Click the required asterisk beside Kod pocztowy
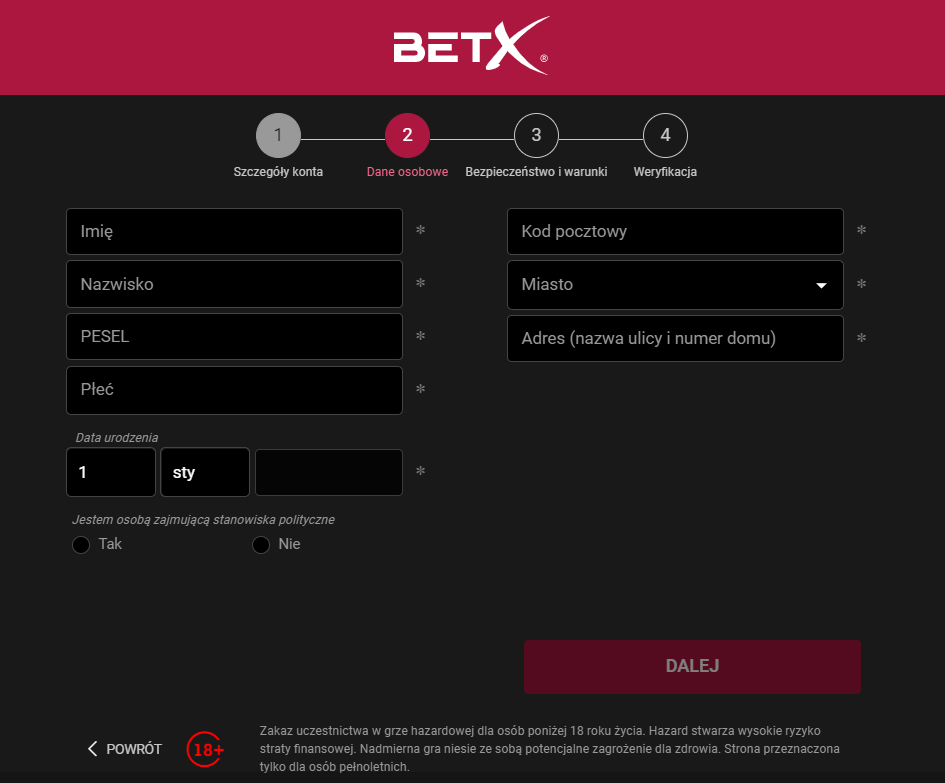 [861, 230]
